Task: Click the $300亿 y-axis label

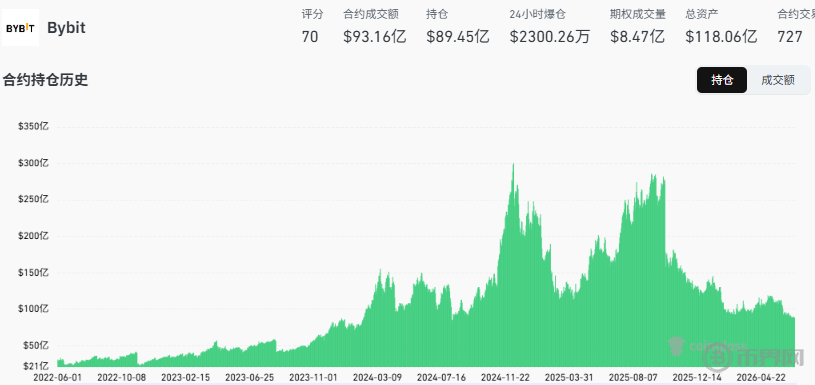Action: 33,163
